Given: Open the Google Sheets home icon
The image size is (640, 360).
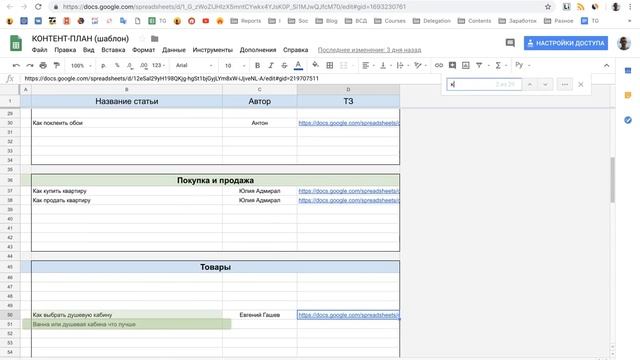Looking at the screenshot, I should coord(16,43).
